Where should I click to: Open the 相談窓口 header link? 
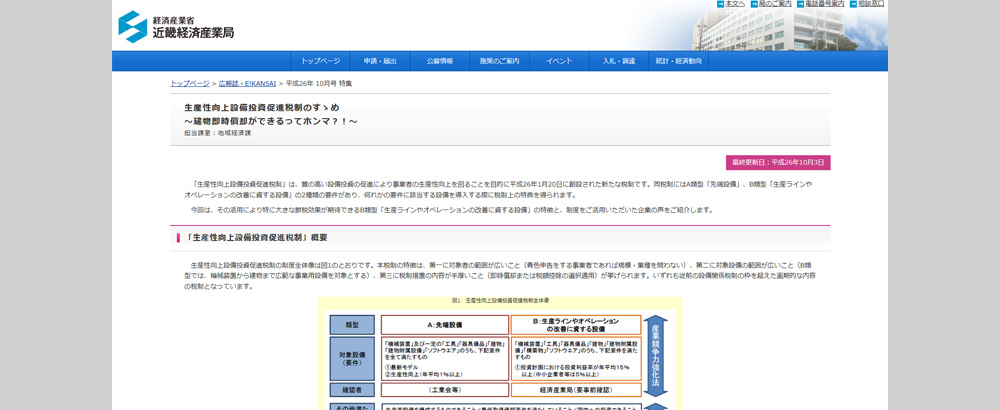870,4
